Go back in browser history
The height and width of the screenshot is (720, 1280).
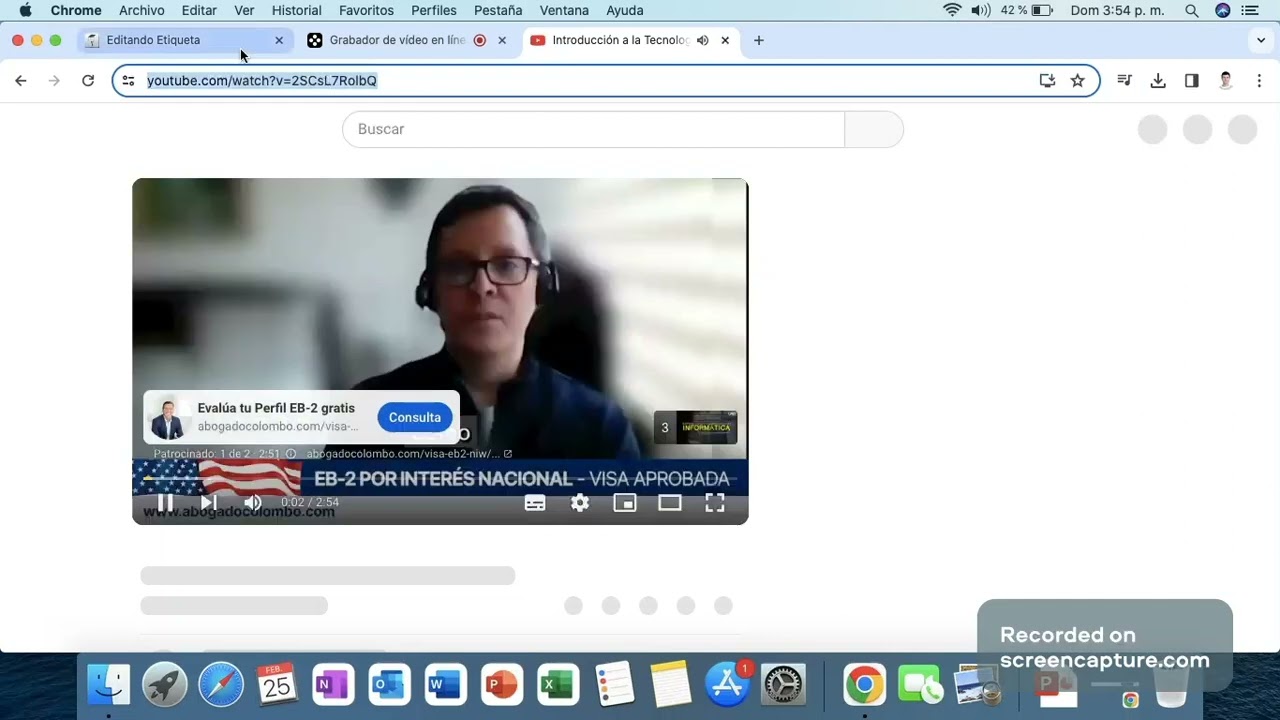21,81
